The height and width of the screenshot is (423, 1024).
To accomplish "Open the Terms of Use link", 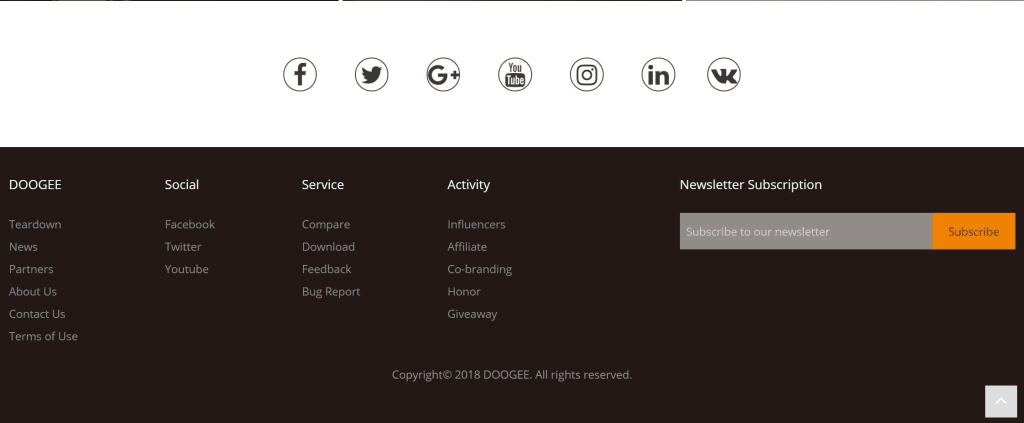I will pyautogui.click(x=43, y=336).
